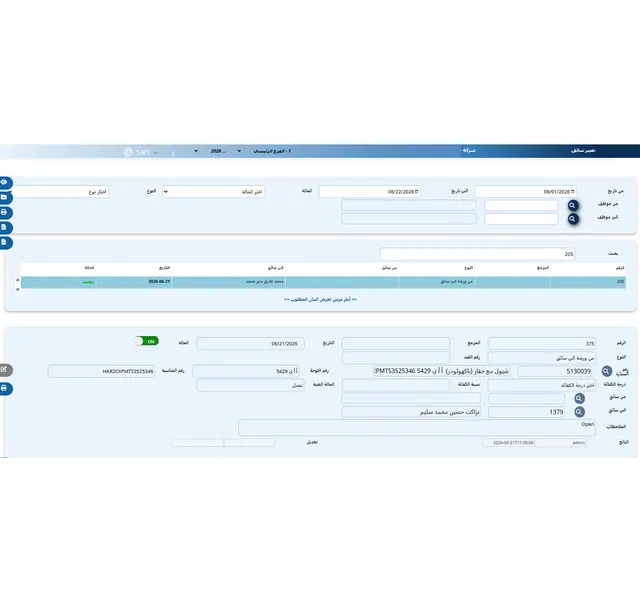
Task: Click the table scroll down arrow
Action: point(18,289)
